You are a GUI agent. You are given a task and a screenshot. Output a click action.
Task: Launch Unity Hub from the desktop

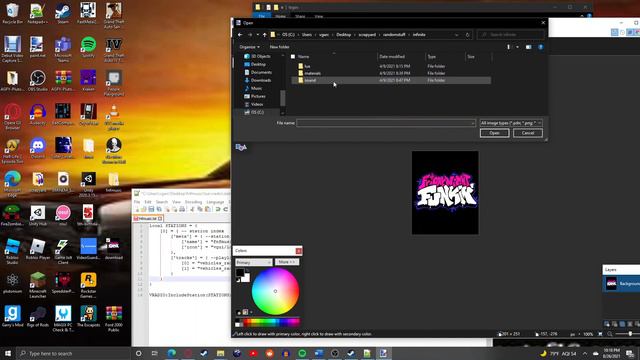point(38,216)
